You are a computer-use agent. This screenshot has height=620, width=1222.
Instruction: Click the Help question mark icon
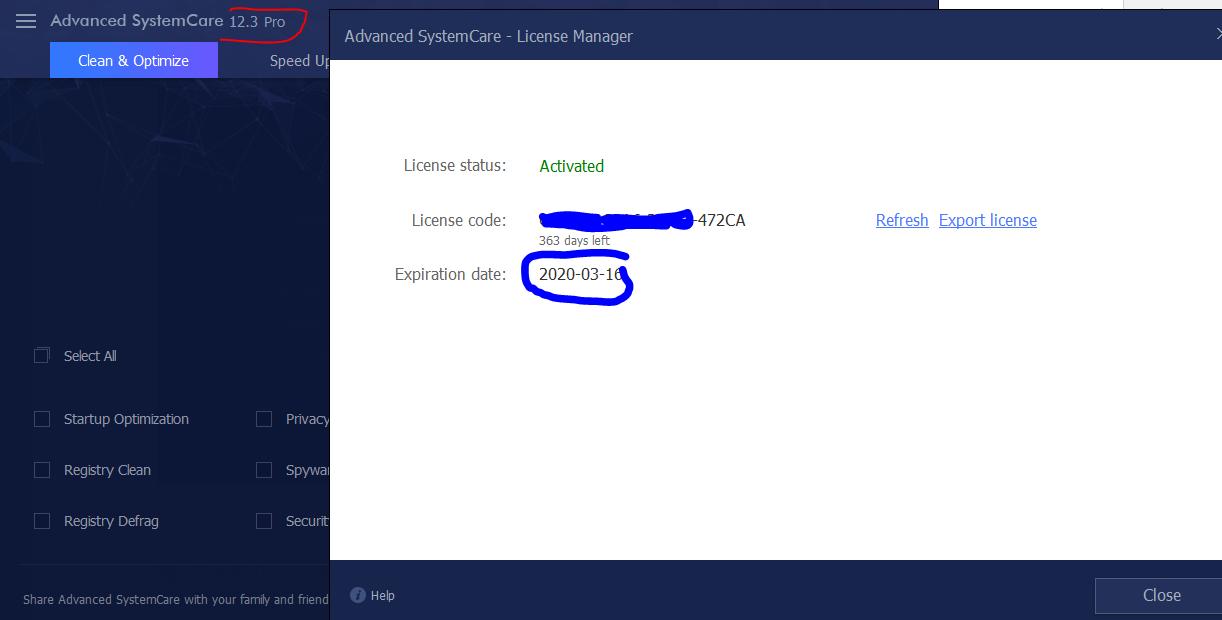[x=358, y=595]
